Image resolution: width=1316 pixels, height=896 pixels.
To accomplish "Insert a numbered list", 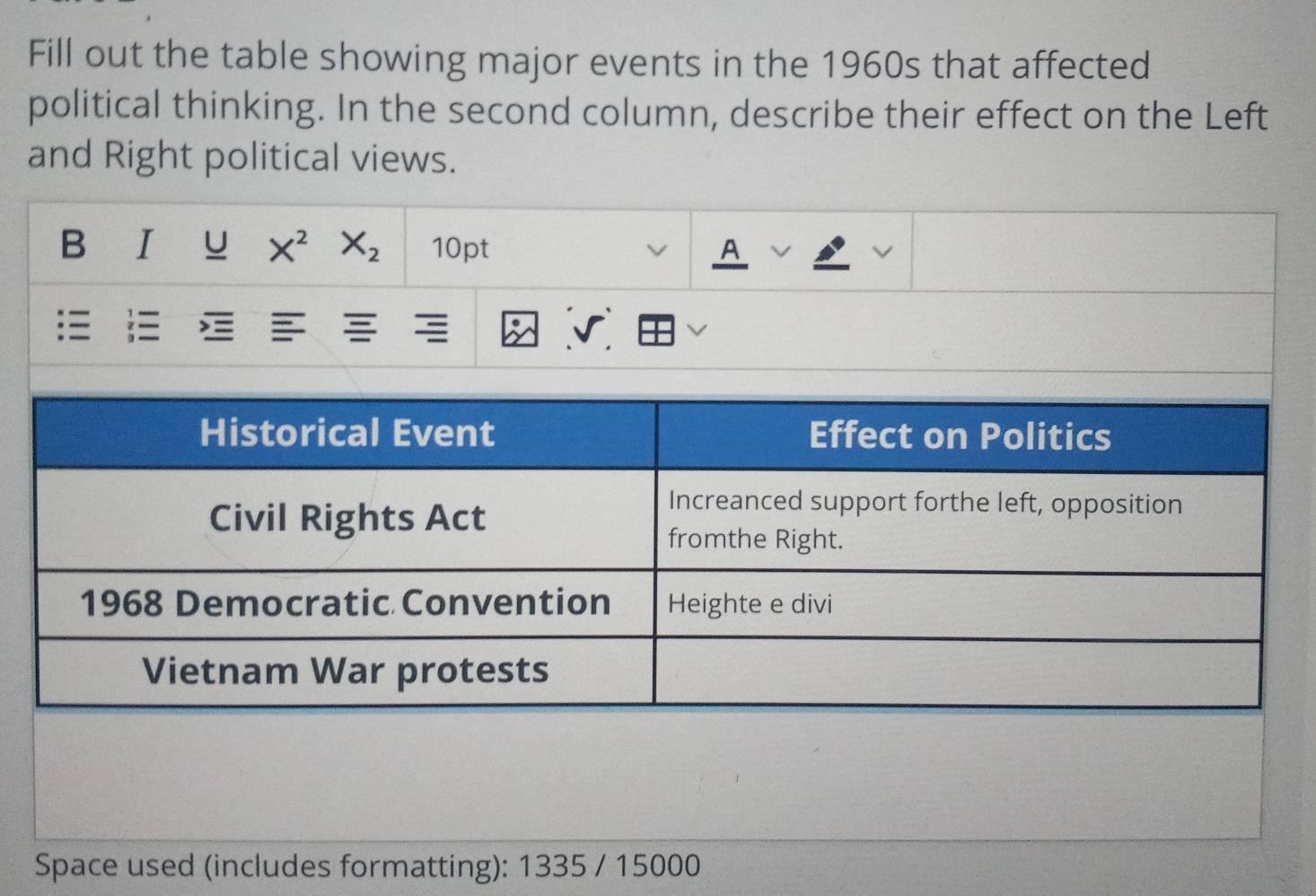I will pyautogui.click(x=144, y=326).
